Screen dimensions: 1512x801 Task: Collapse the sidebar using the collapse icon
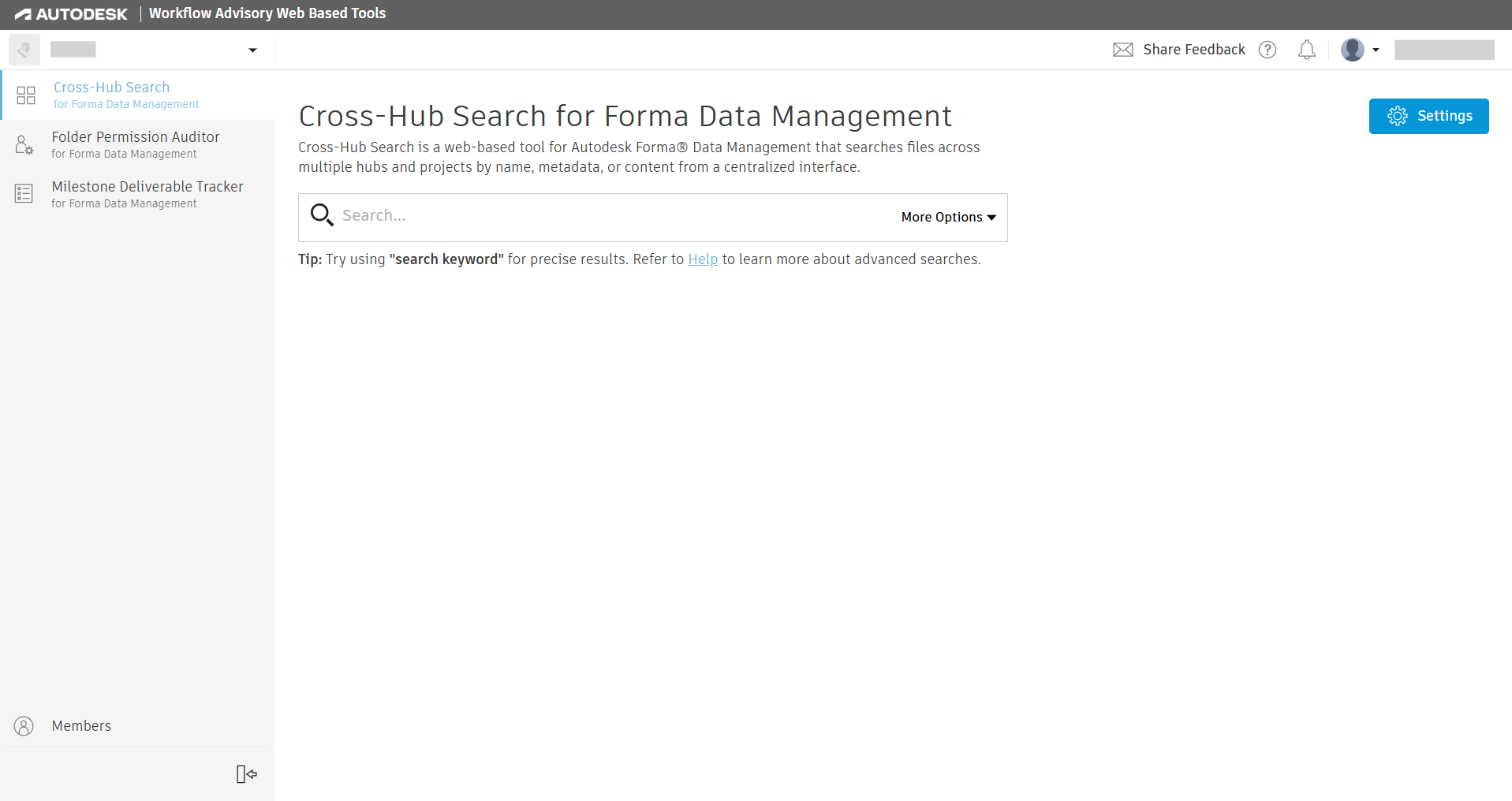[x=247, y=774]
